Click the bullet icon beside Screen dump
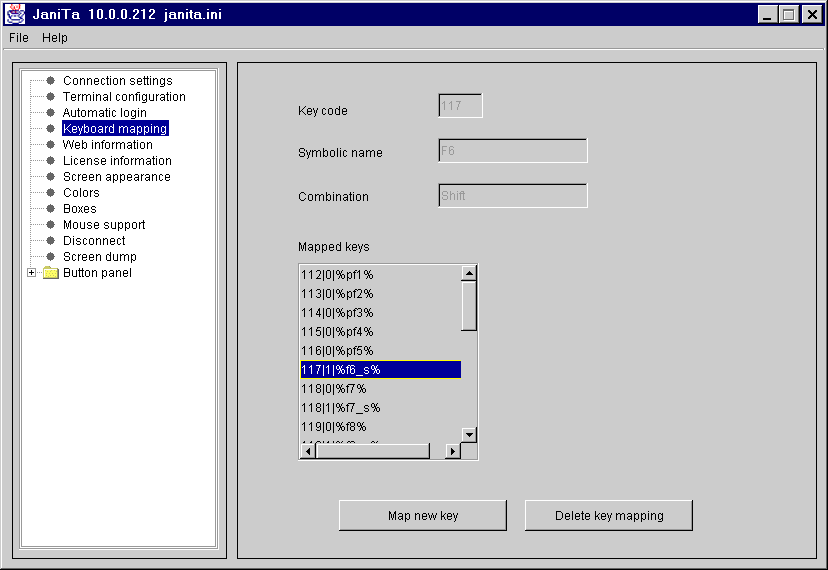This screenshot has width=828, height=570. point(51,257)
